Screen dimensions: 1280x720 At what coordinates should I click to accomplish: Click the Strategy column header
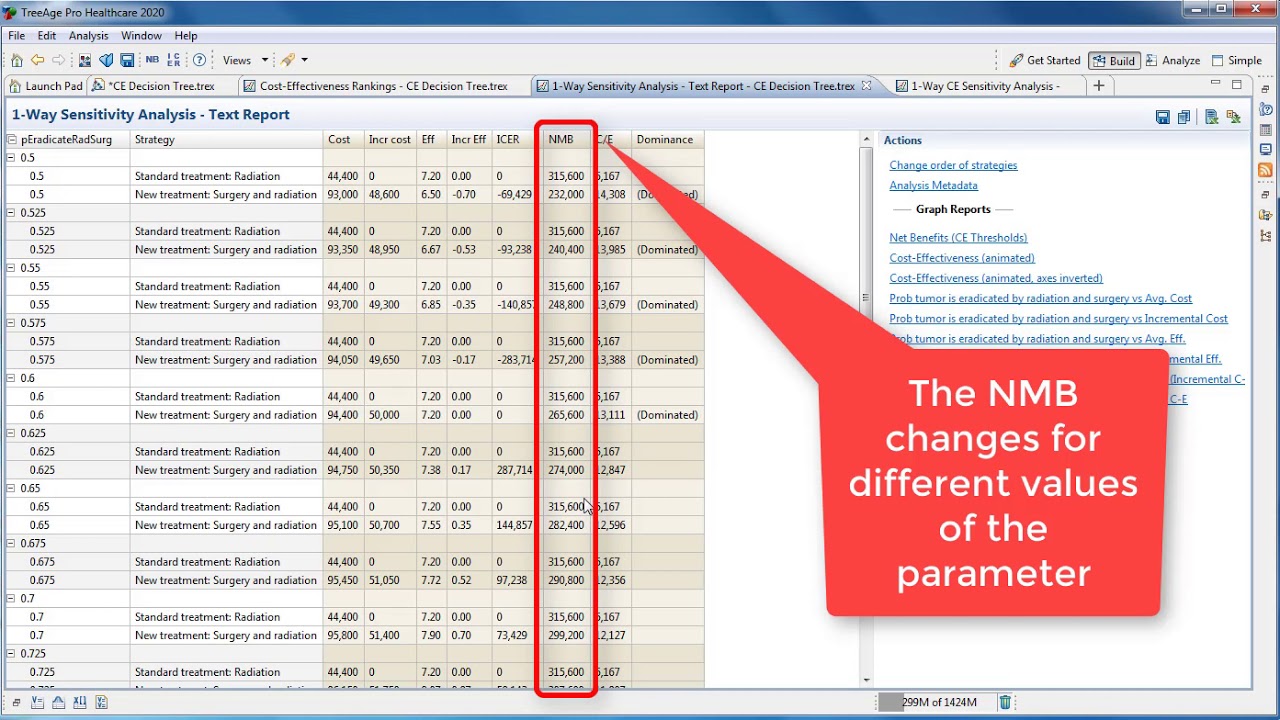point(226,140)
